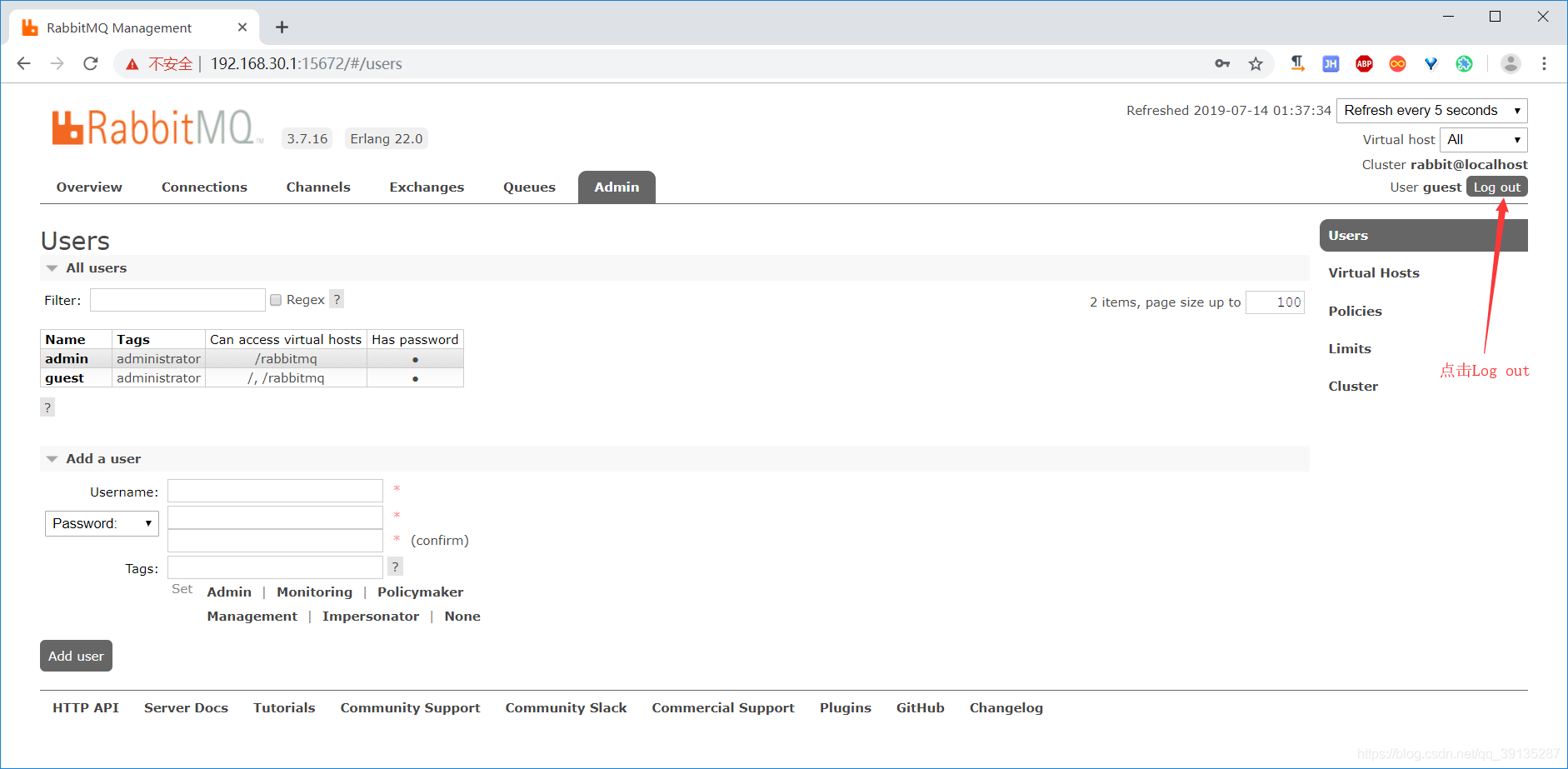The height and width of the screenshot is (769, 1568).
Task: Click the browser forward arrow
Action: point(57,63)
